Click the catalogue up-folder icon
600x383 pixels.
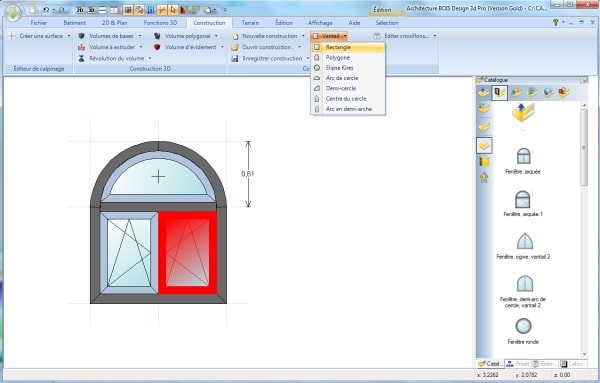pyautogui.click(x=523, y=113)
